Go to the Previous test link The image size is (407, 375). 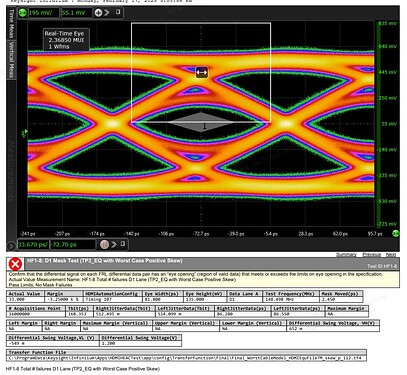click(x=371, y=254)
